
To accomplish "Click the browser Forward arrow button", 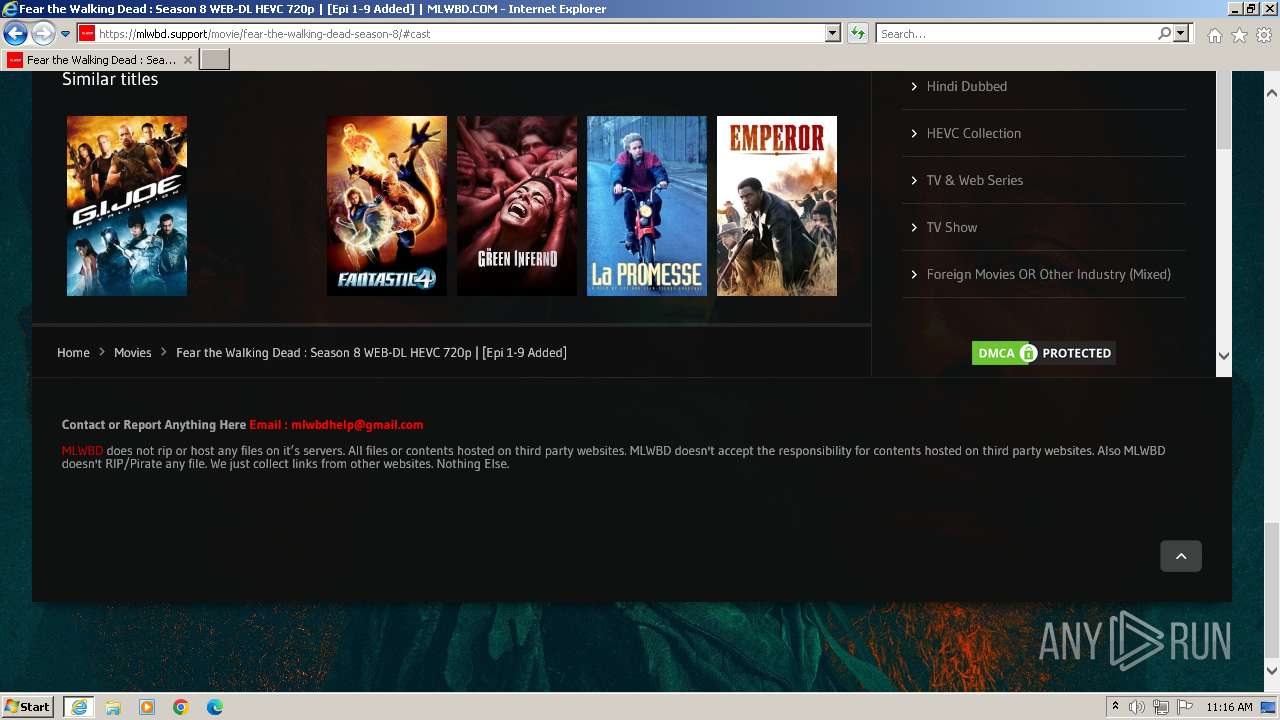I will (x=42, y=34).
